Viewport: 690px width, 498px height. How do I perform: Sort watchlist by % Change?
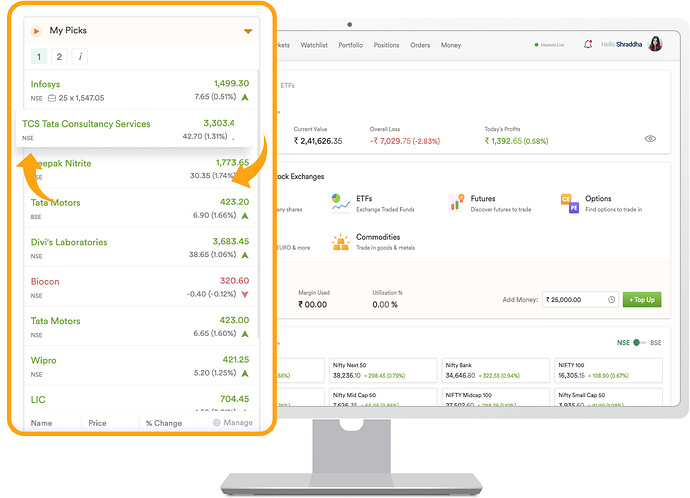164,423
